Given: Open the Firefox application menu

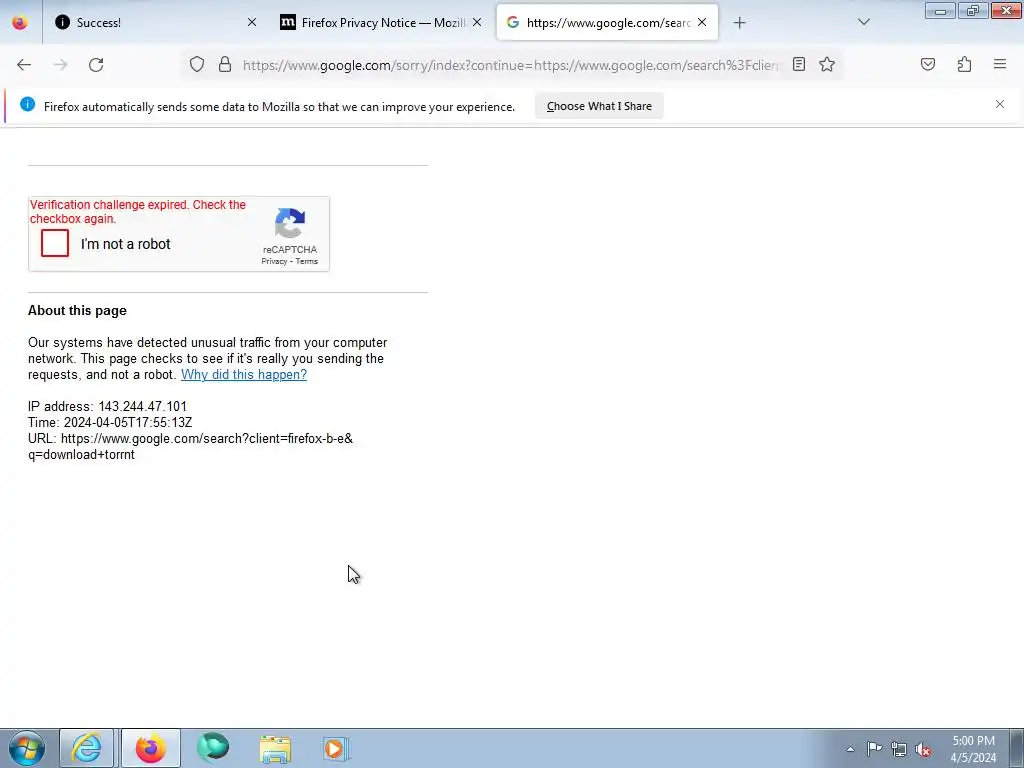Looking at the screenshot, I should pyautogui.click(x=1000, y=64).
